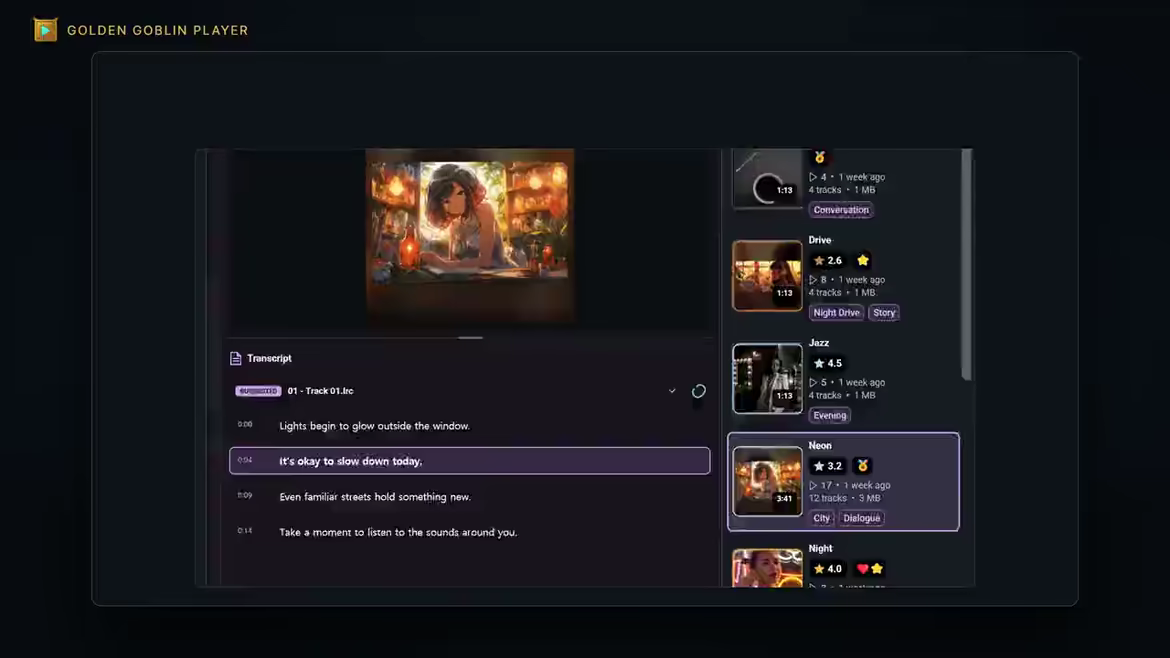Click the red heart icon on Night

pyautogui.click(x=863, y=568)
